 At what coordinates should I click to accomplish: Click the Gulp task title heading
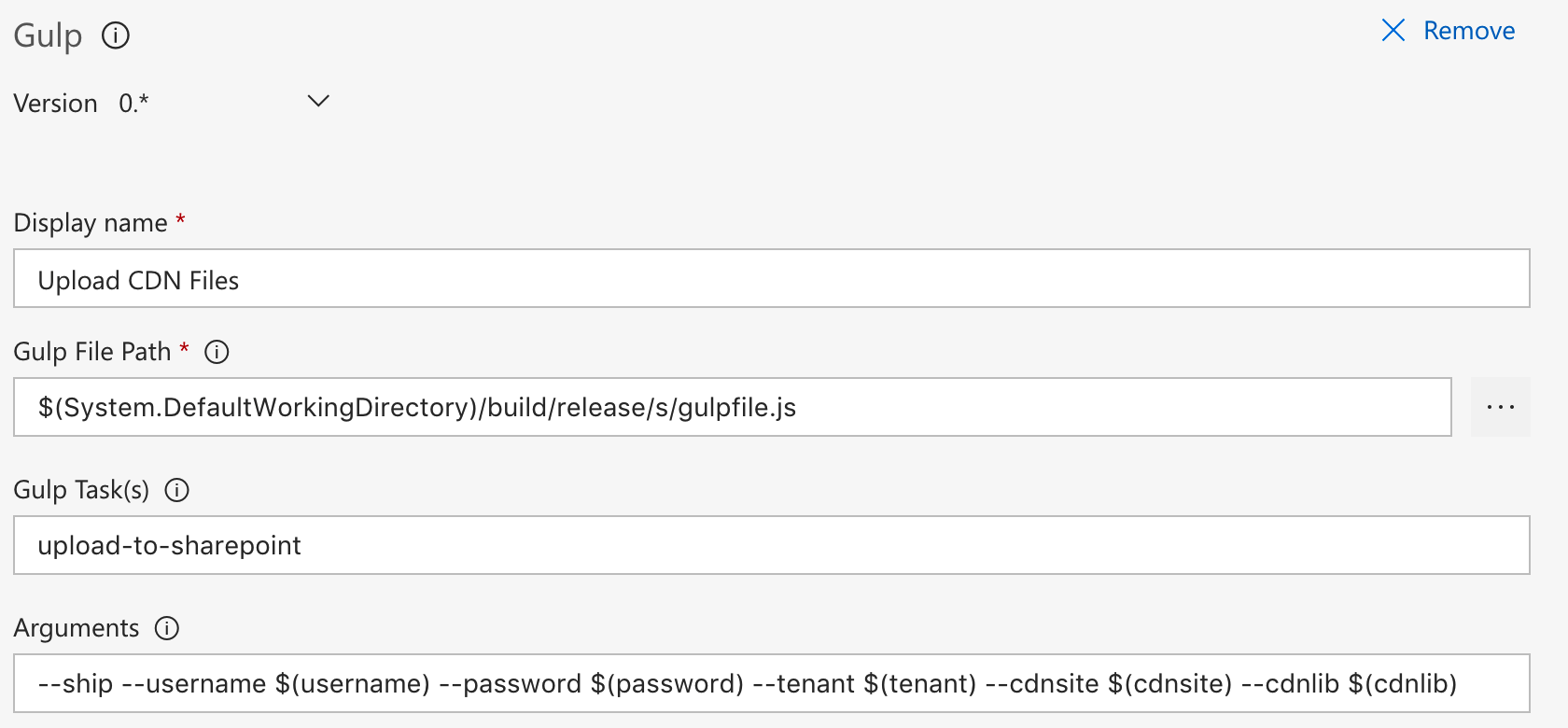[49, 35]
